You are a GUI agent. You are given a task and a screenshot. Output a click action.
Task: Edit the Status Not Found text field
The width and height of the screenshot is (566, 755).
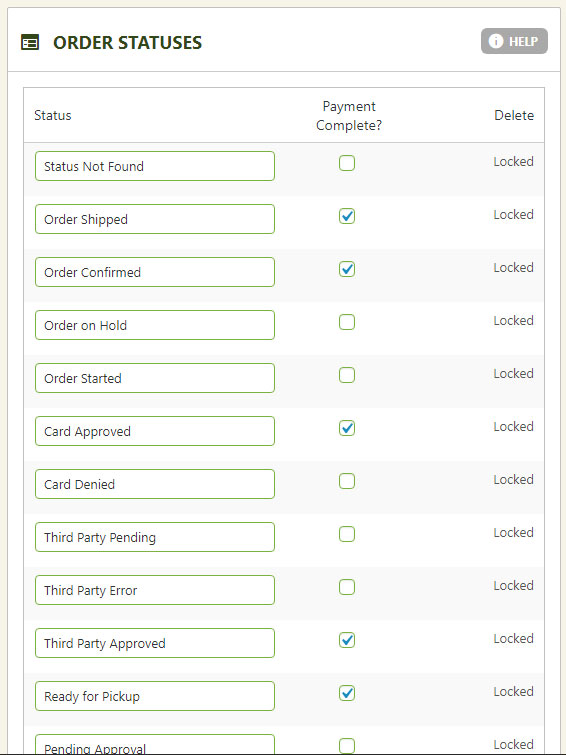(x=155, y=166)
